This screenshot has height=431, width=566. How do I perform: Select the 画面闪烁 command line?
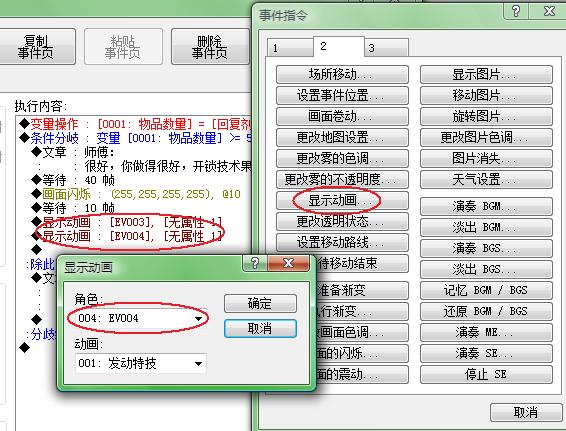coord(136,194)
